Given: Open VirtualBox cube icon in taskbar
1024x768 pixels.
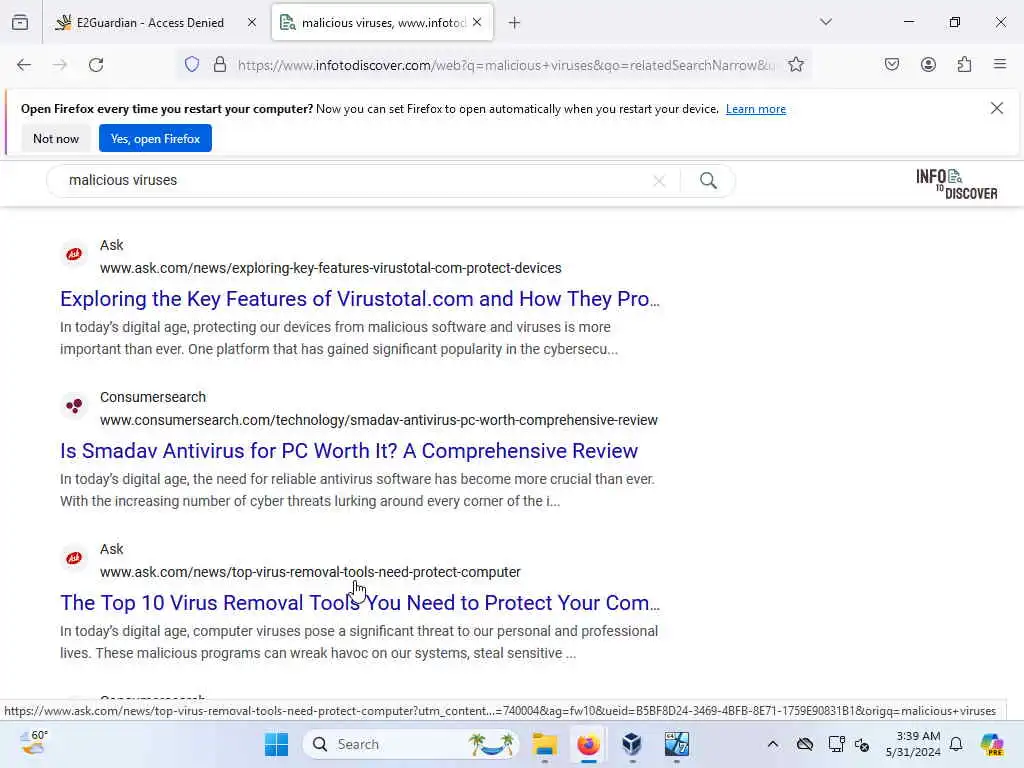Looking at the screenshot, I should [632, 744].
